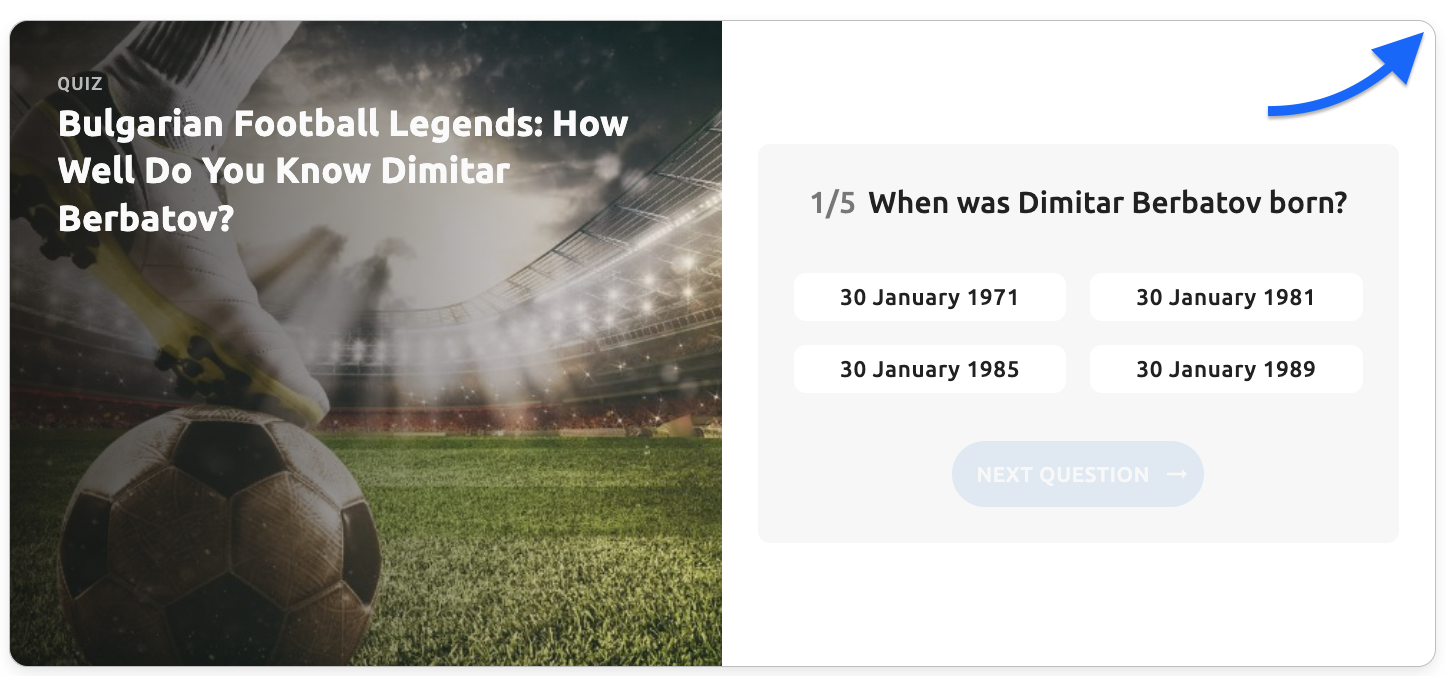This screenshot has height=676, width=1446.
Task: Click the QUIZ label above the title
Action: (80, 84)
